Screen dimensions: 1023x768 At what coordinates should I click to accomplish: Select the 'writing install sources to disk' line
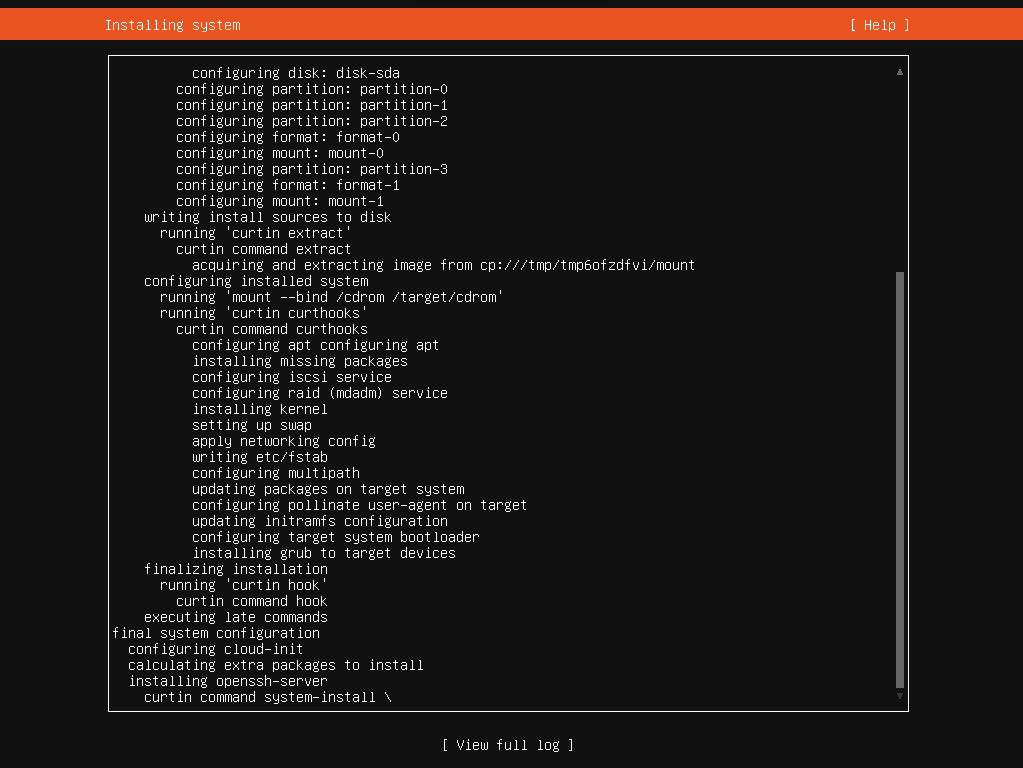[x=267, y=217]
